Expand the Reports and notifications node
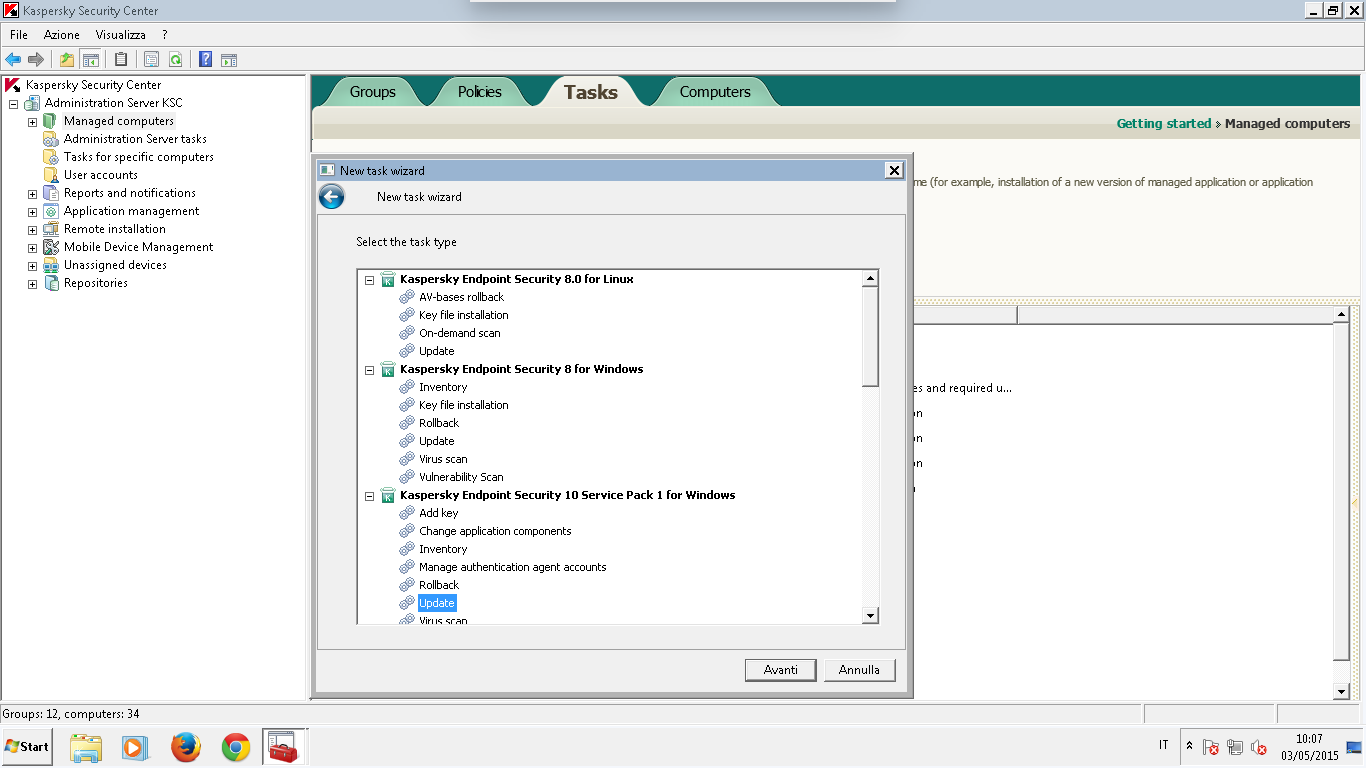The image size is (1366, 768). tap(32, 193)
